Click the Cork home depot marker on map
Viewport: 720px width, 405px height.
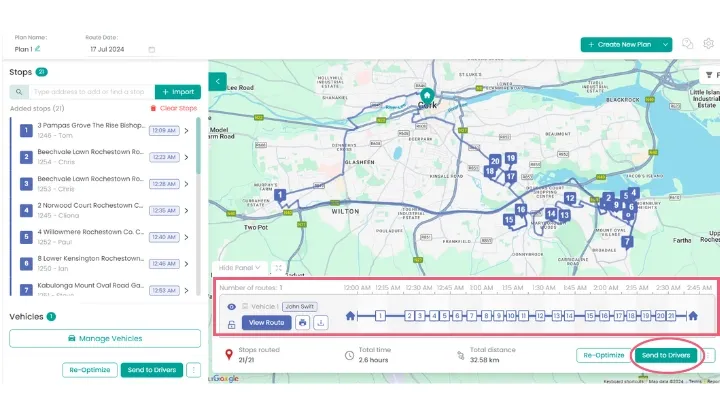pos(427,97)
